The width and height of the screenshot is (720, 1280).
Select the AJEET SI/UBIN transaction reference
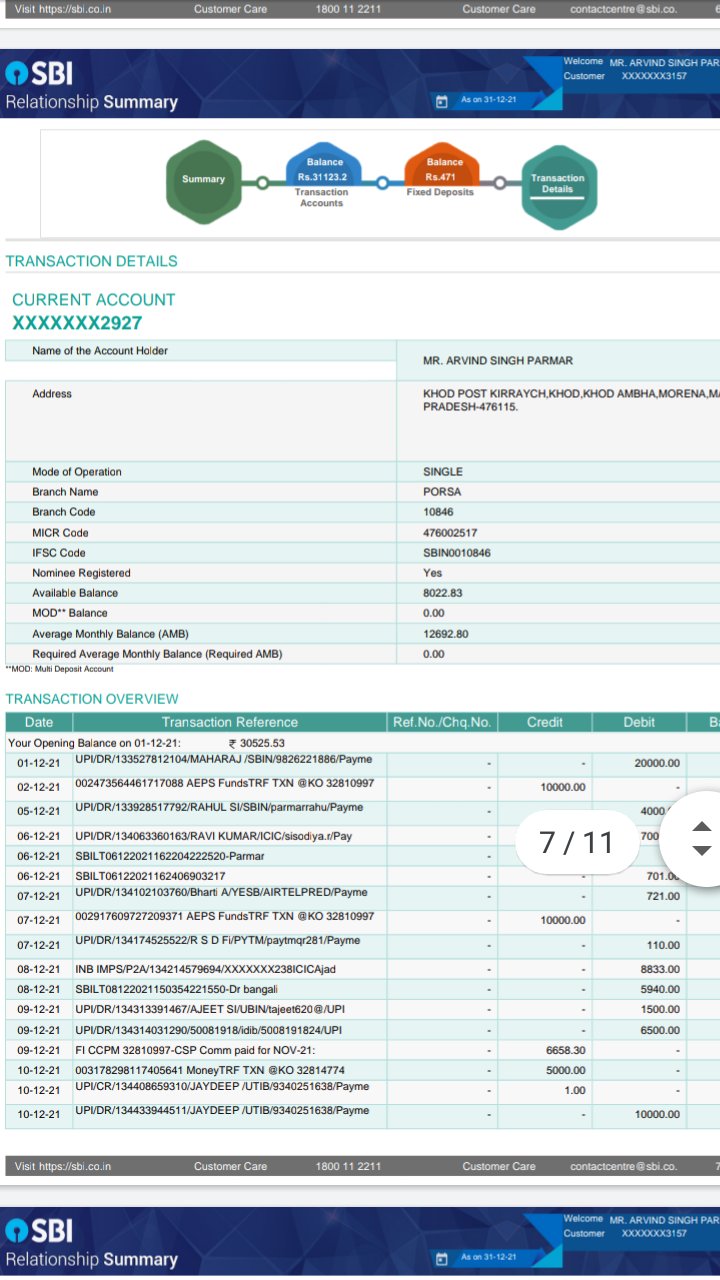pyautogui.click(x=210, y=1010)
